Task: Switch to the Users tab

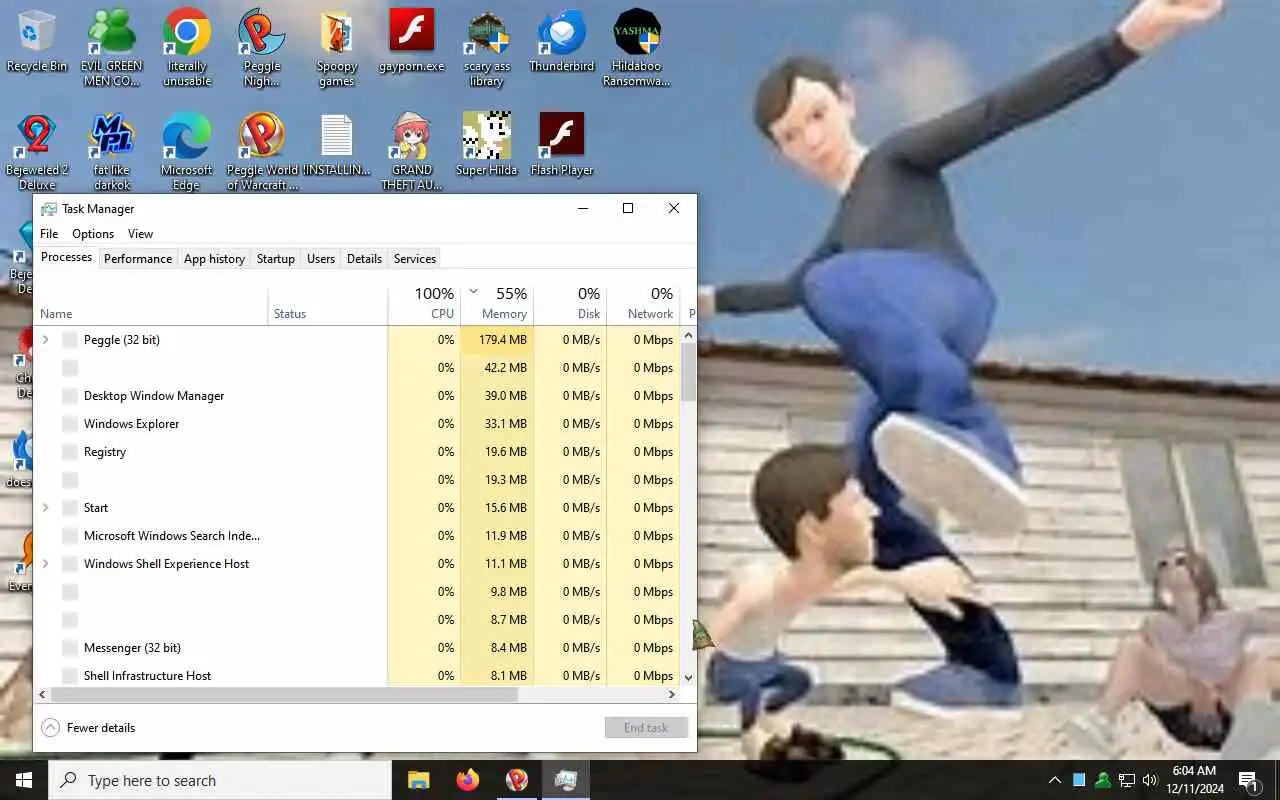Action: tap(321, 259)
